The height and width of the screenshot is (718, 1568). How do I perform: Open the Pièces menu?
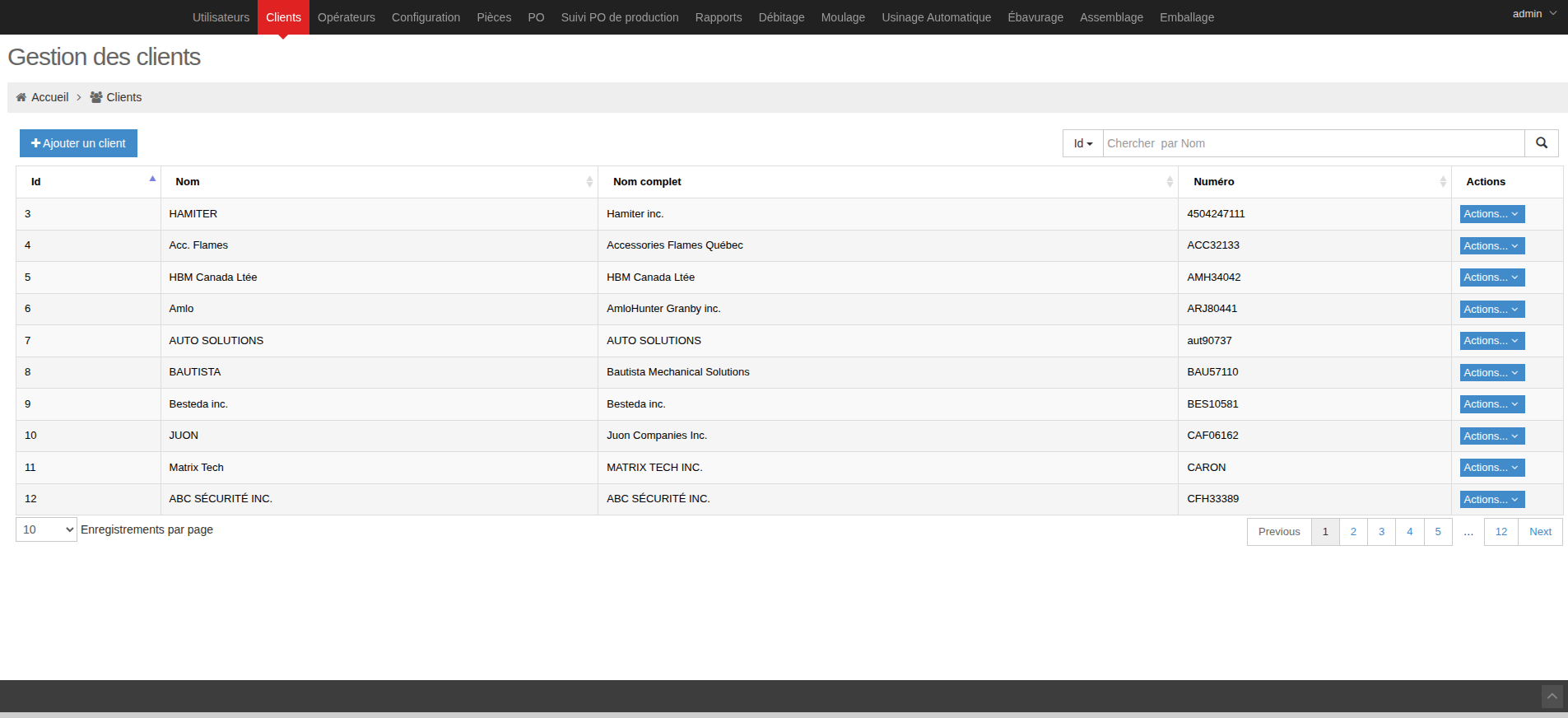pyautogui.click(x=494, y=17)
